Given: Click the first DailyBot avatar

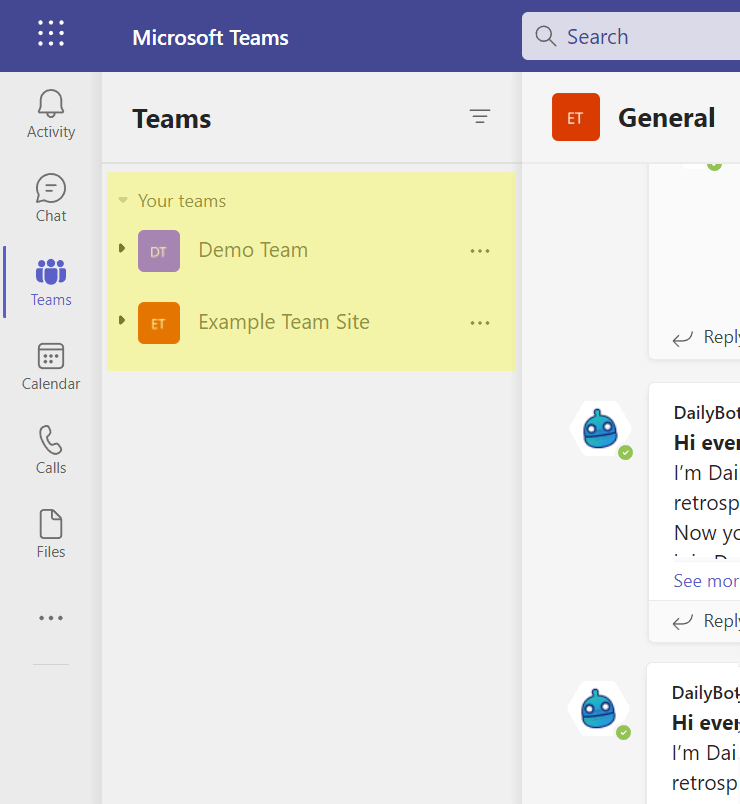Looking at the screenshot, I should tap(600, 429).
